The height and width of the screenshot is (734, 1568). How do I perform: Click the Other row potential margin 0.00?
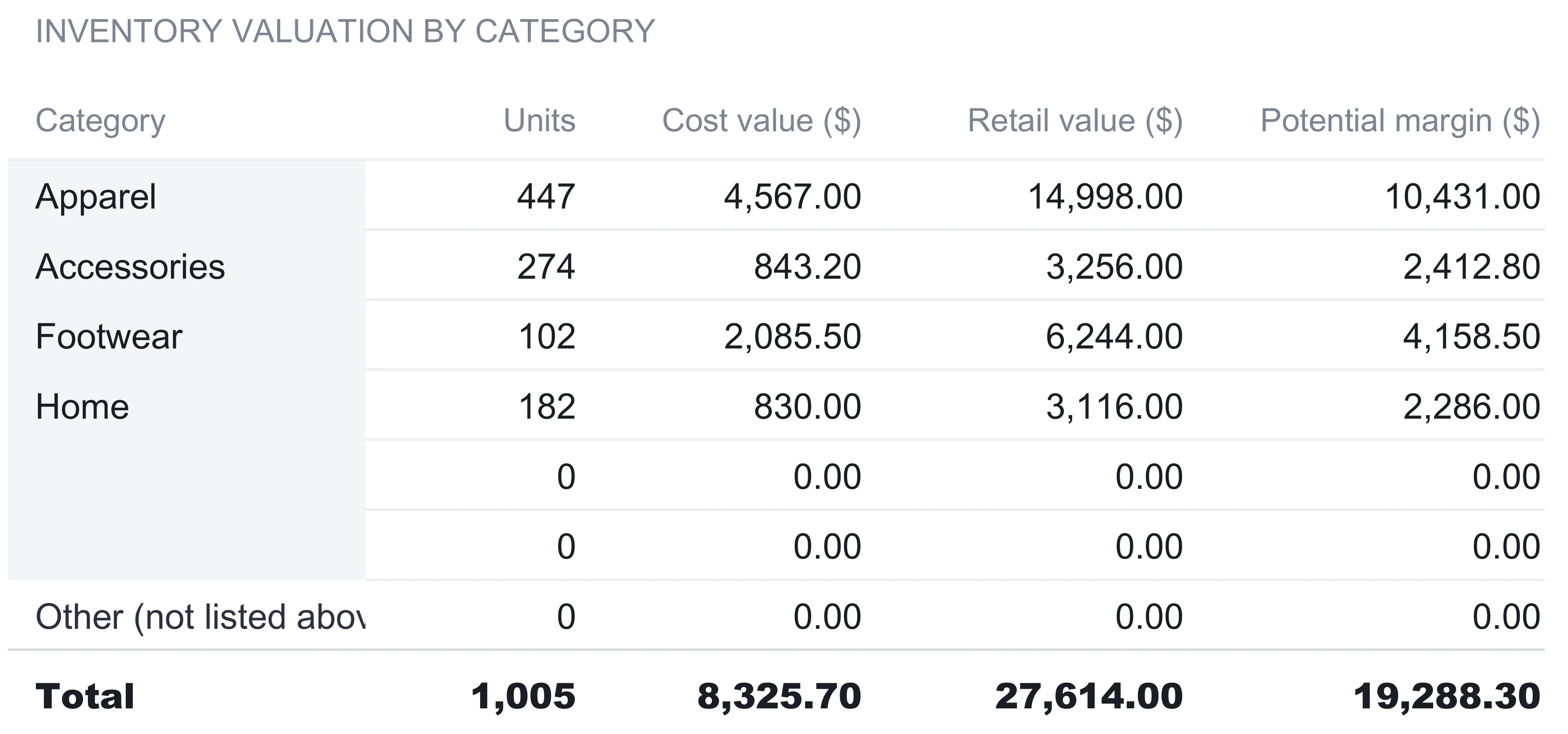pos(1507,617)
